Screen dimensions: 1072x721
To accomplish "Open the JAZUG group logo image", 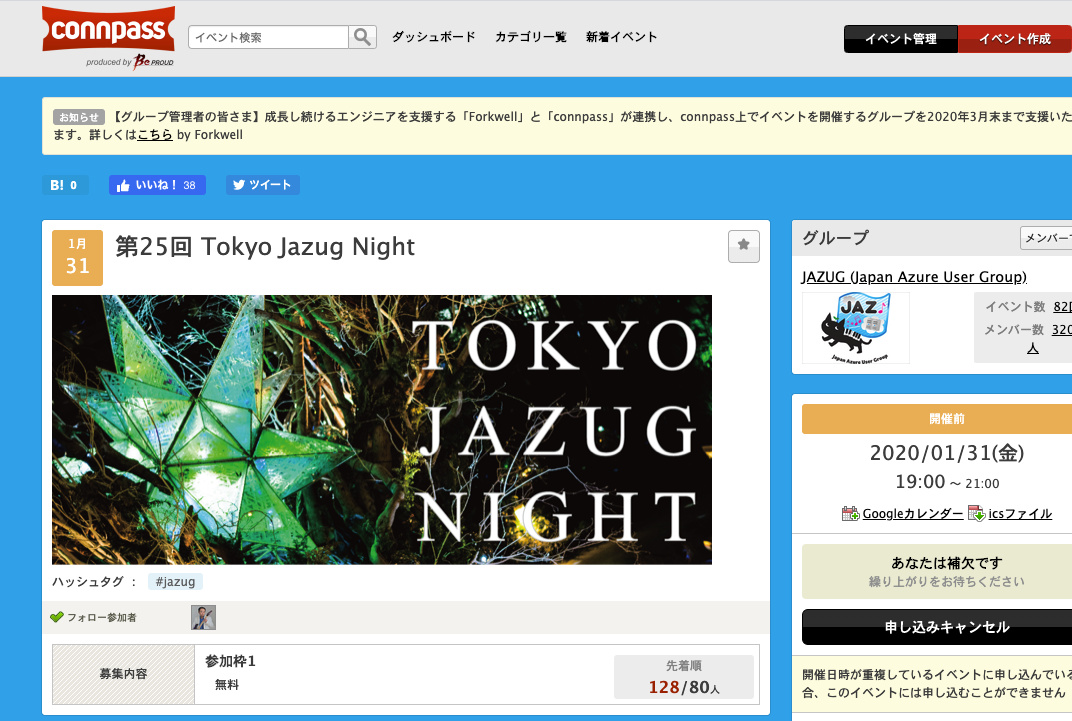I will pyautogui.click(x=856, y=328).
